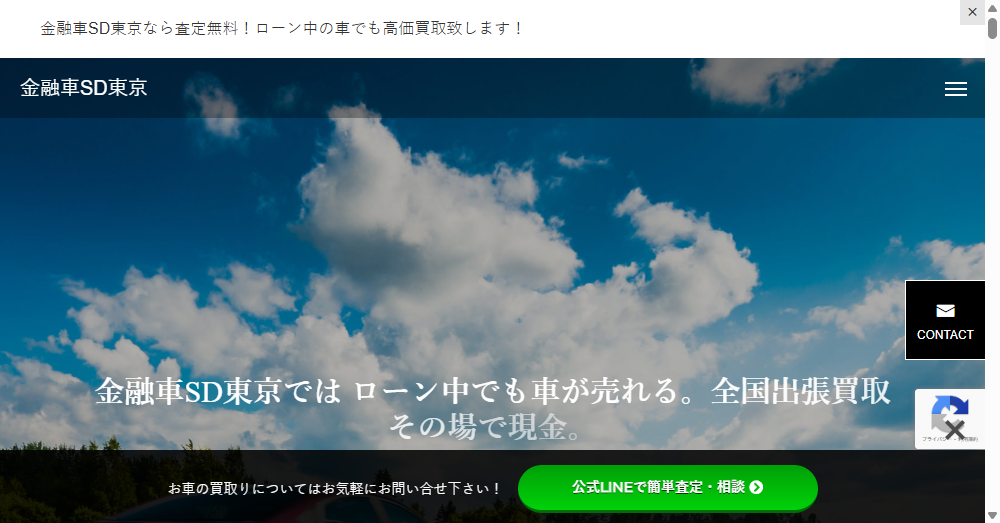This screenshot has width=1000, height=523.
Task: Open the hamburger navigation menu
Action: click(x=955, y=89)
